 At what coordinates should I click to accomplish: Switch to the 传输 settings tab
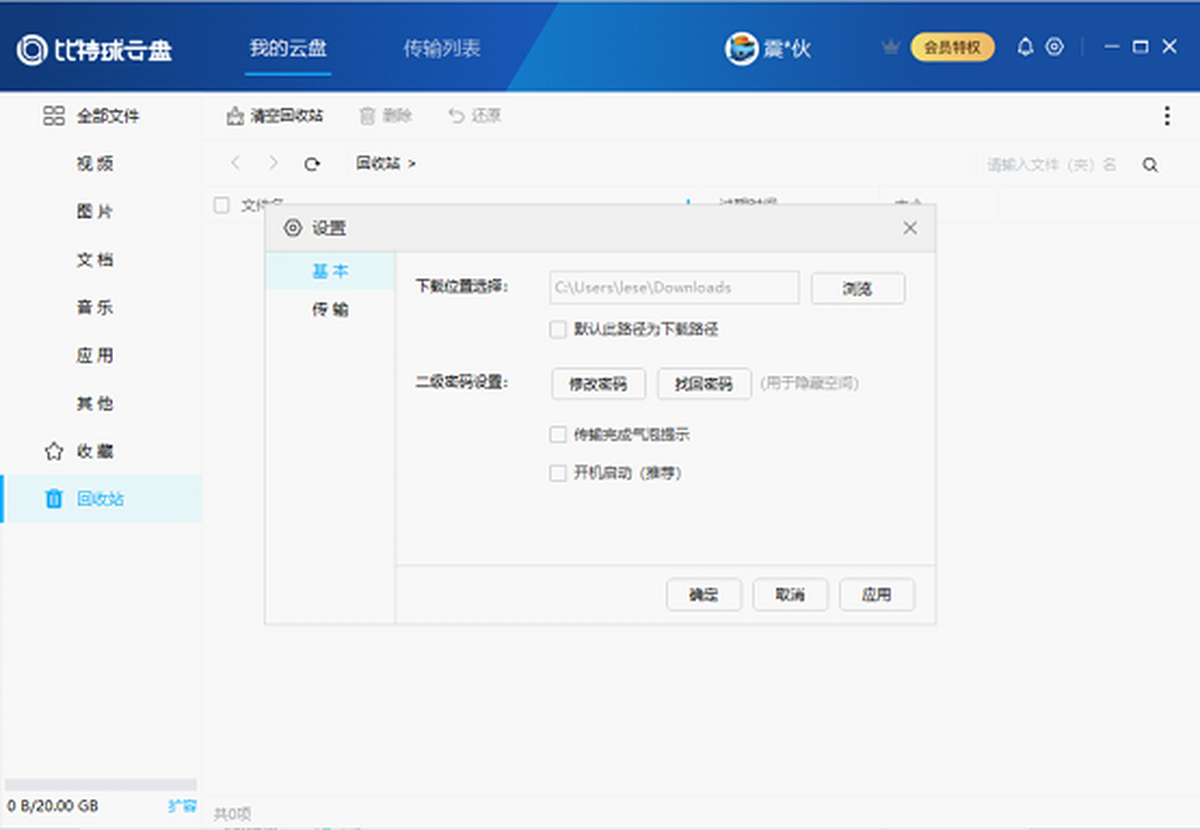[x=330, y=310]
